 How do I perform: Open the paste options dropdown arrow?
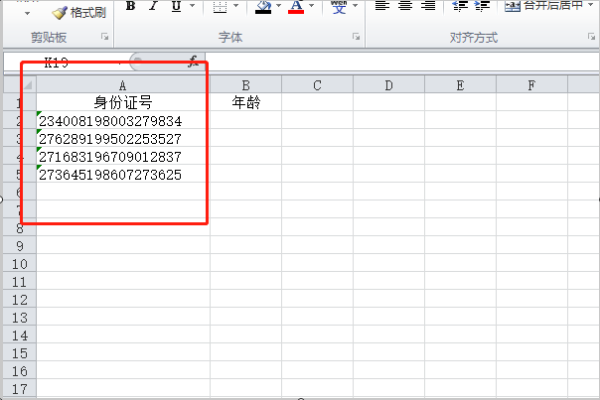pyautogui.click(x=27, y=13)
